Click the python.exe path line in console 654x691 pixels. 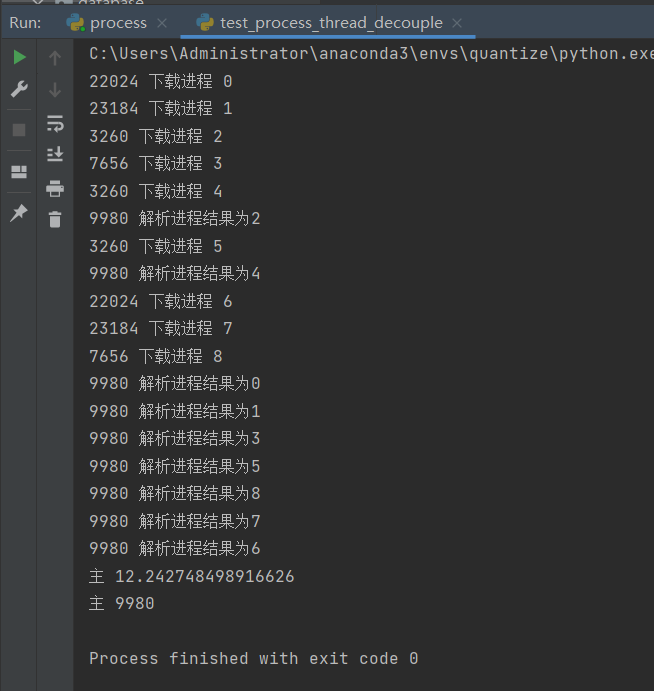click(370, 54)
